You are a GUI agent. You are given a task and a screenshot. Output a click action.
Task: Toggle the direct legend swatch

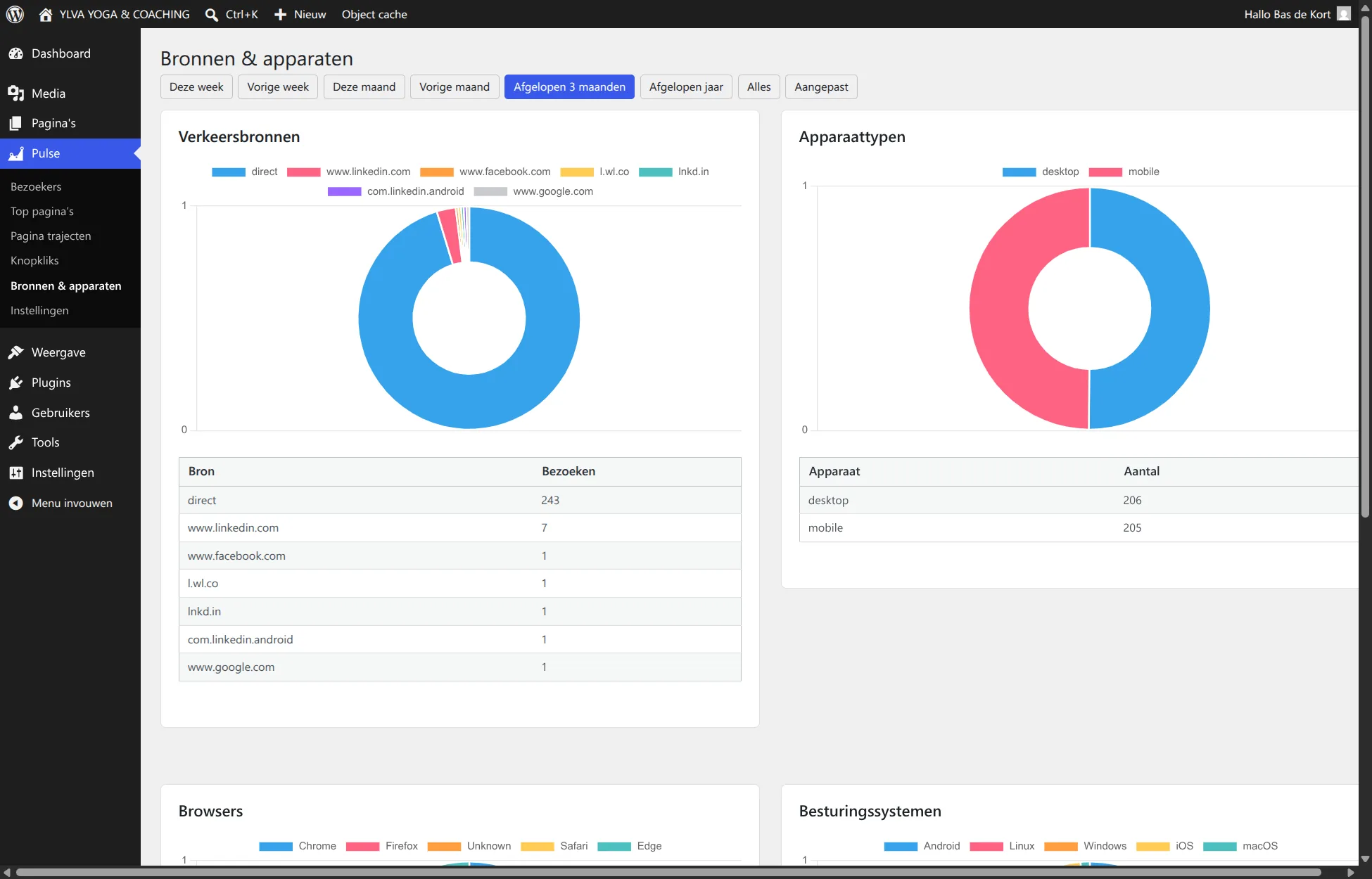(x=229, y=172)
